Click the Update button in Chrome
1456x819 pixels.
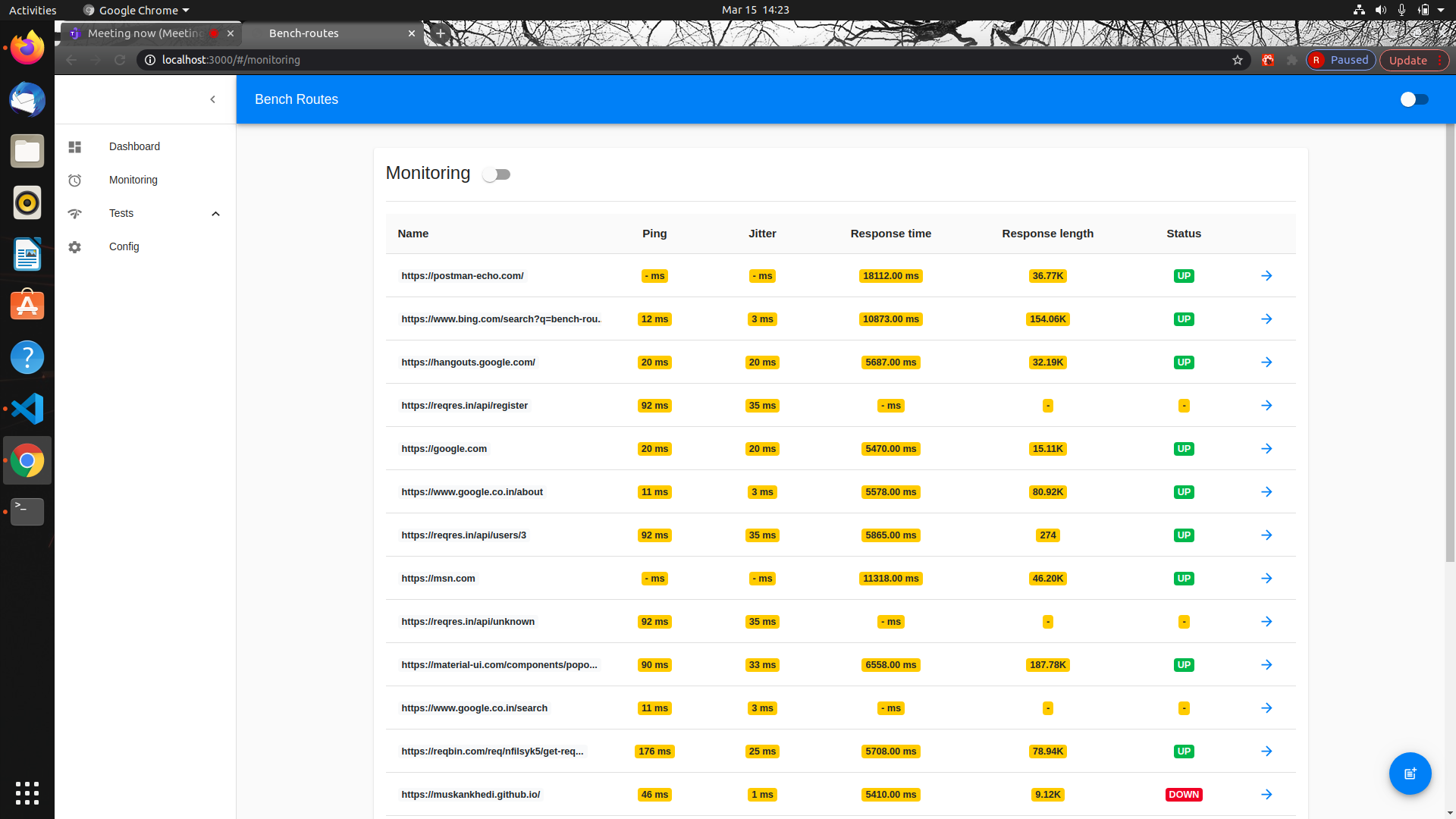tap(1414, 60)
